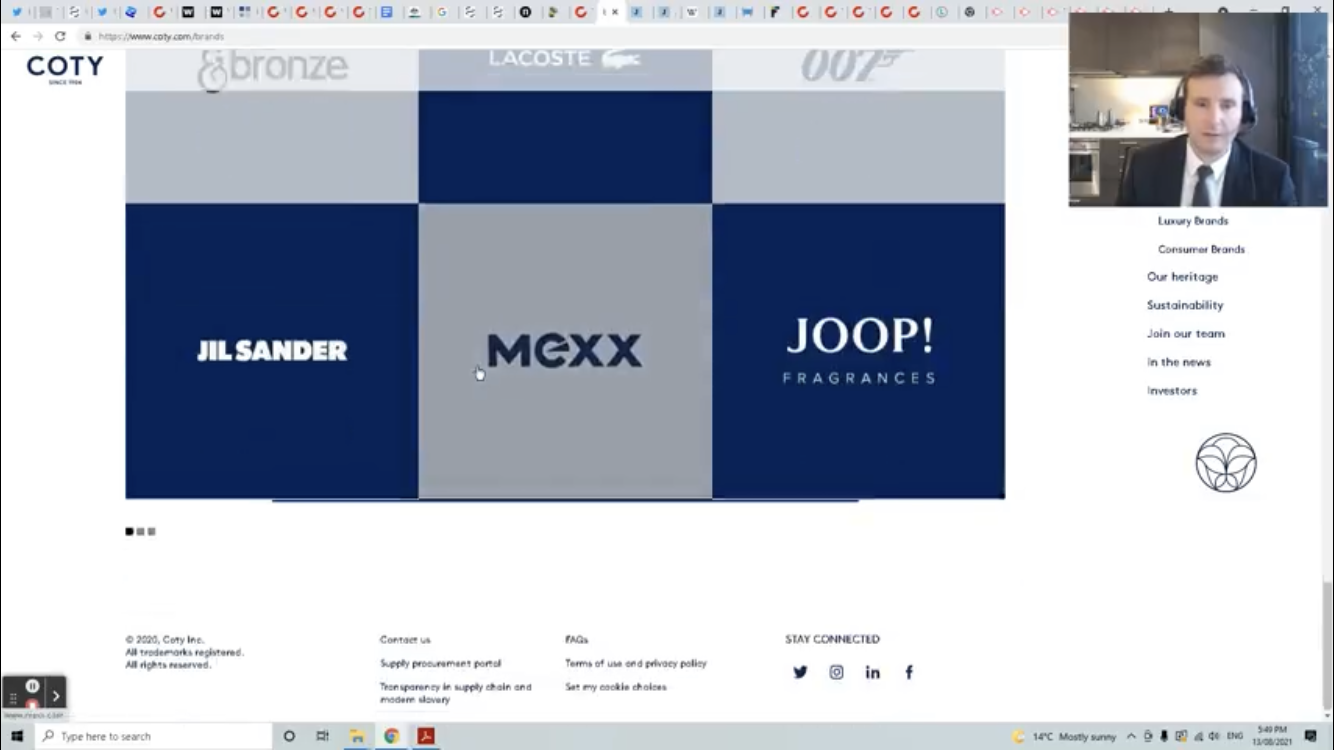
Task: Pause the screen recording widget
Action: [32, 686]
